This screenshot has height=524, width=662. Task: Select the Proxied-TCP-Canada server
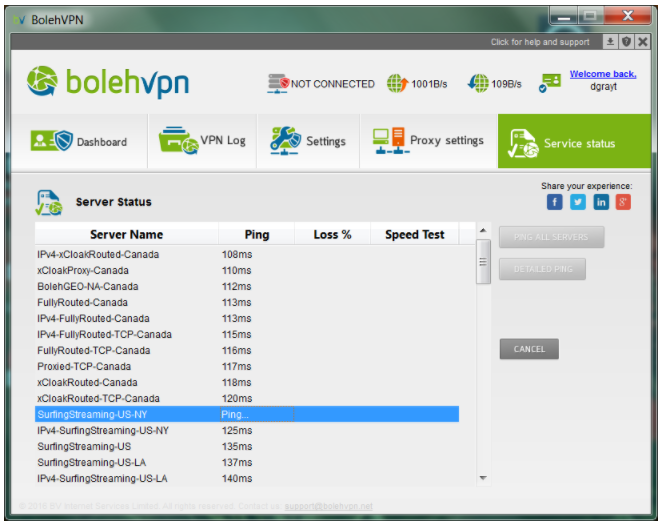click(x=247, y=367)
